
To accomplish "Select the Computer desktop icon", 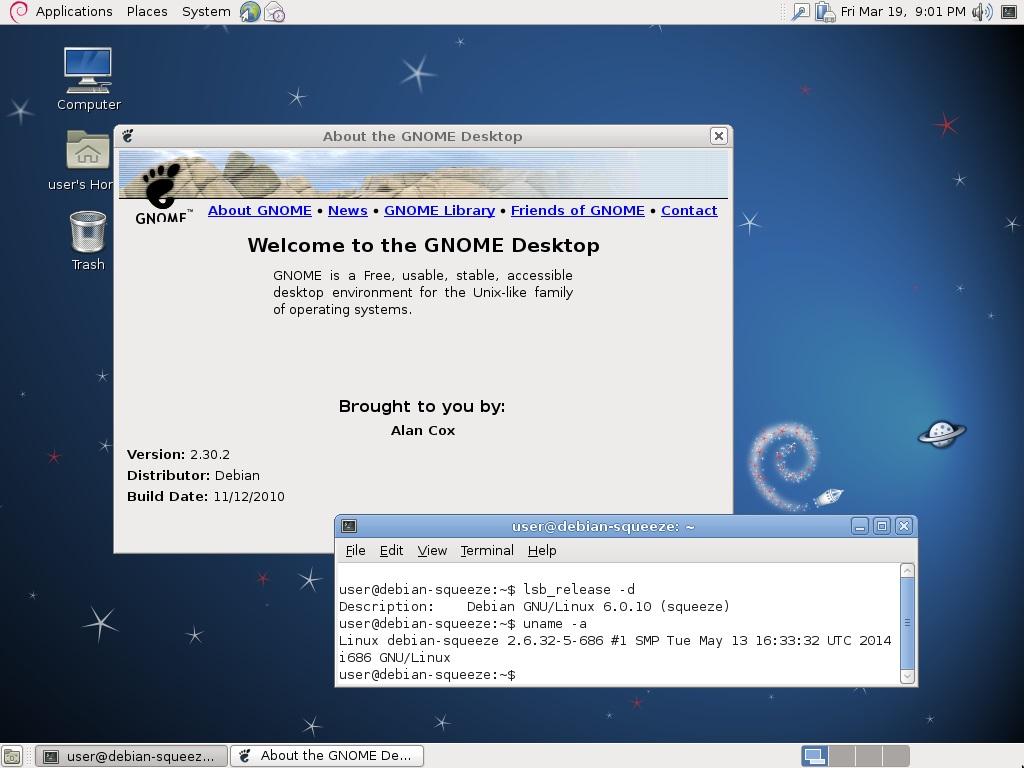I will point(88,79).
